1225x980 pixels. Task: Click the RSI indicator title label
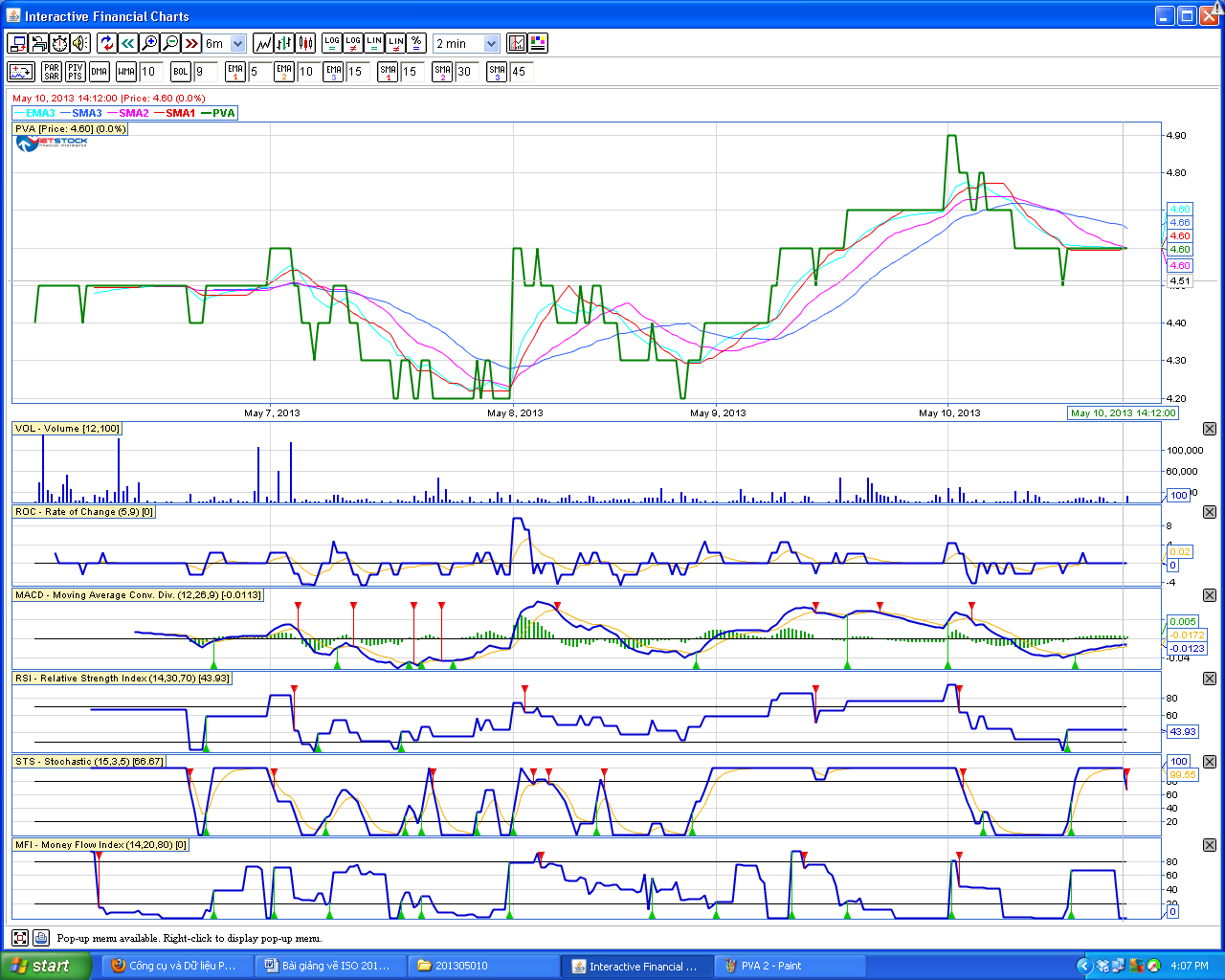122,679
